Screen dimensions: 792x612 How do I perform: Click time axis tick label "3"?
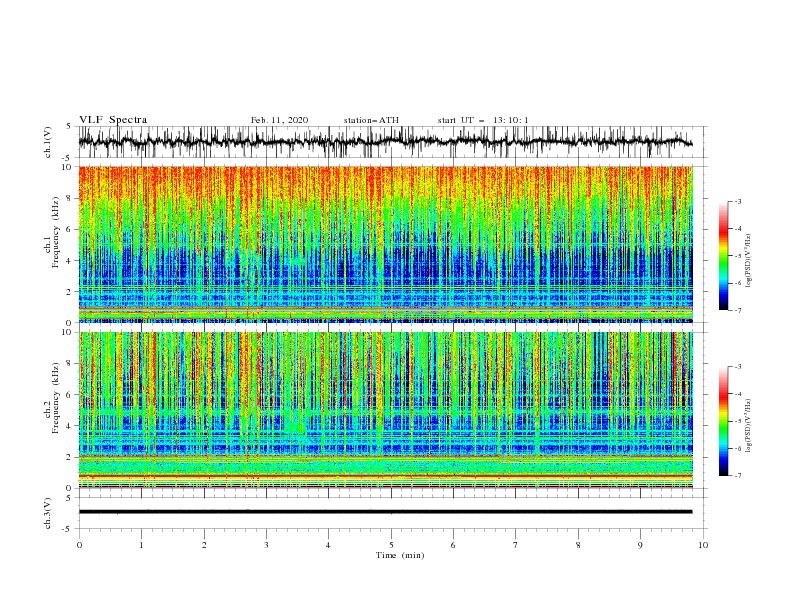coord(266,545)
